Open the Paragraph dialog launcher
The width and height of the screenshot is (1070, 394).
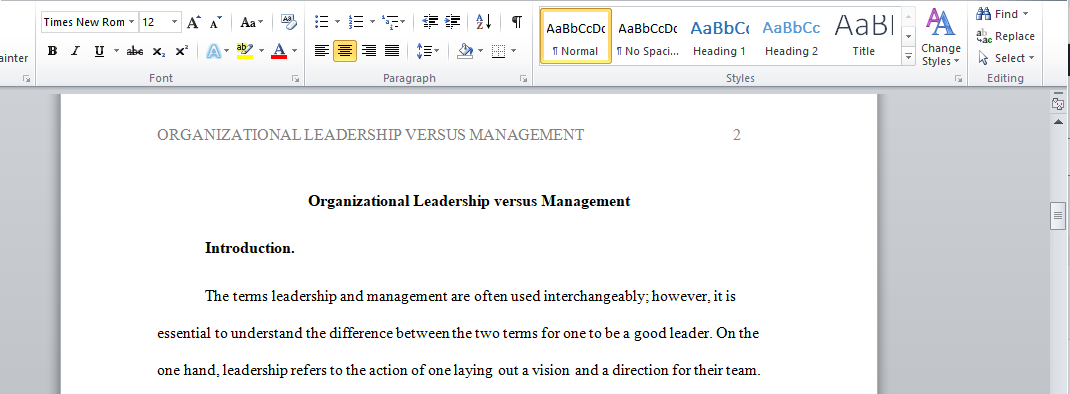coord(523,79)
